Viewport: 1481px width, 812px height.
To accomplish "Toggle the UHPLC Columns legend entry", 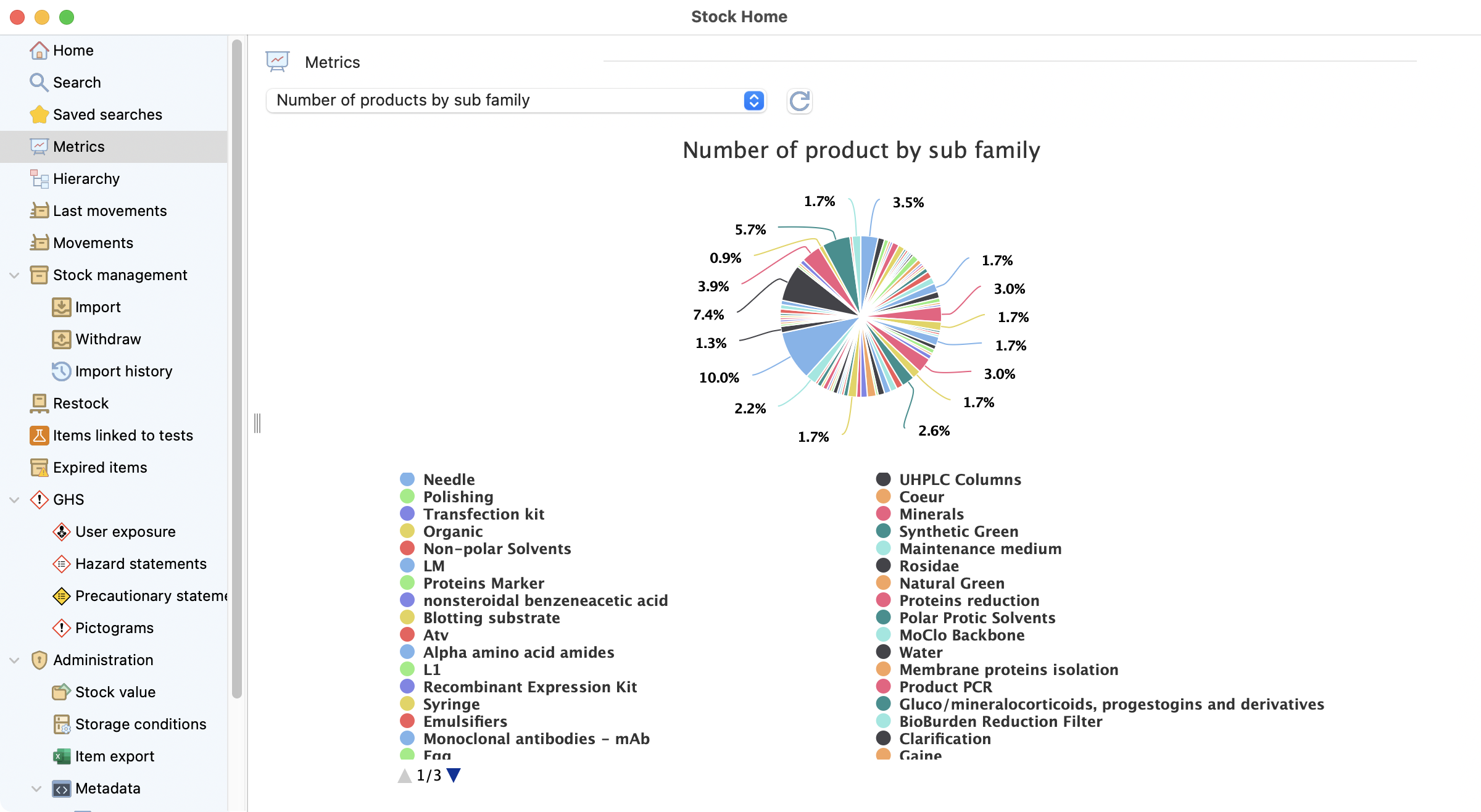I will tap(960, 479).
